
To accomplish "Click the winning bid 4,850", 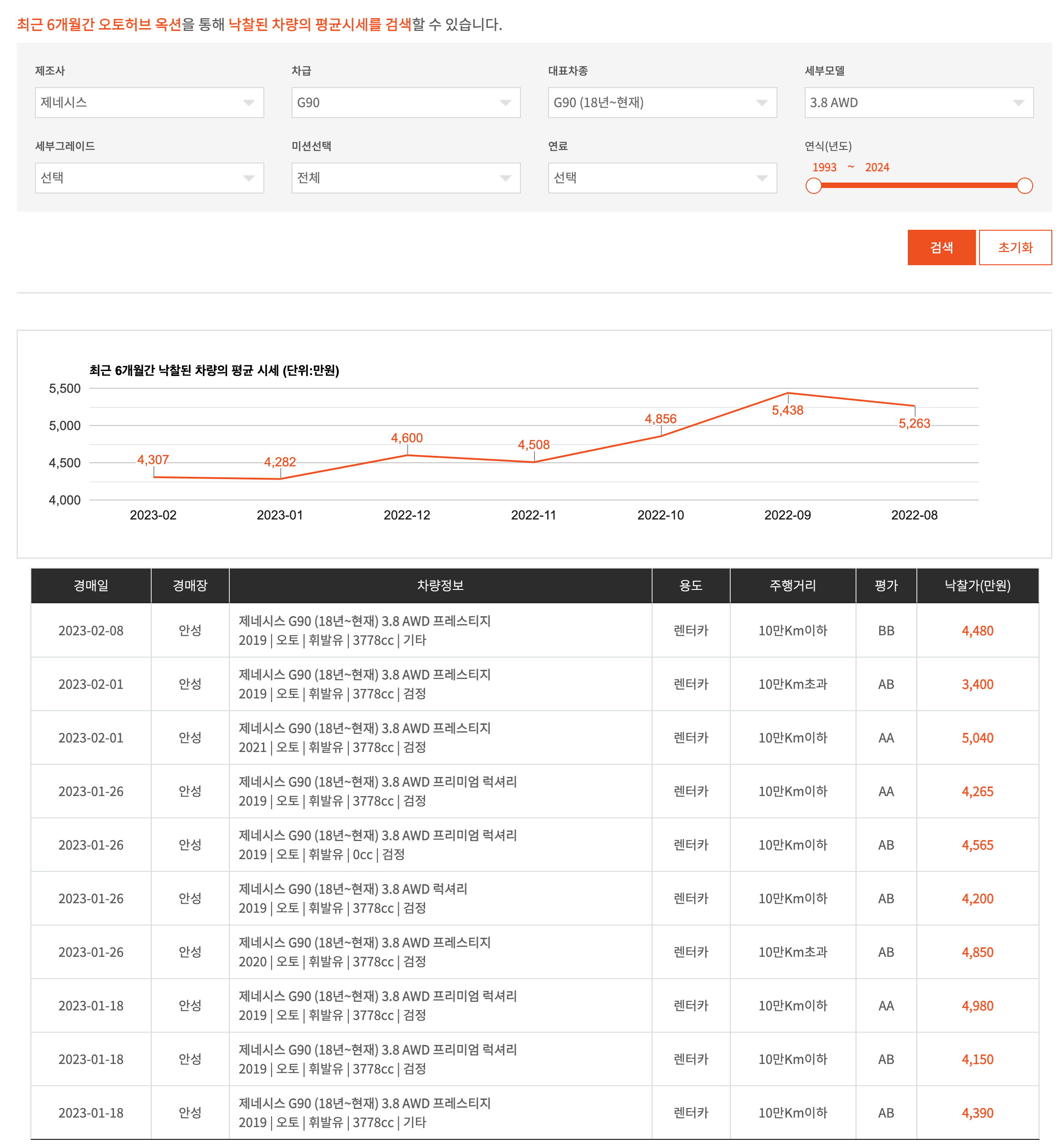I will 978,952.
